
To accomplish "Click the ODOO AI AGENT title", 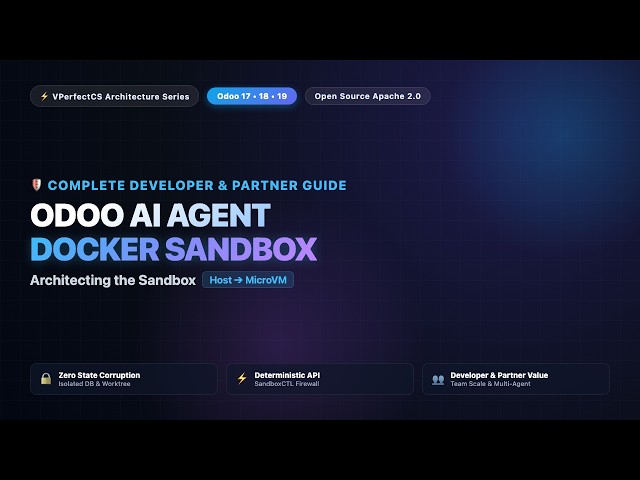I will click(150, 215).
